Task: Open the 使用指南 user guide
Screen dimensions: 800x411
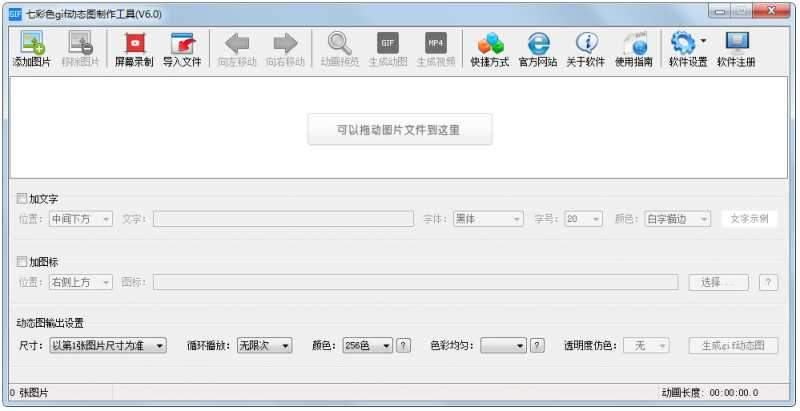Action: [634, 49]
